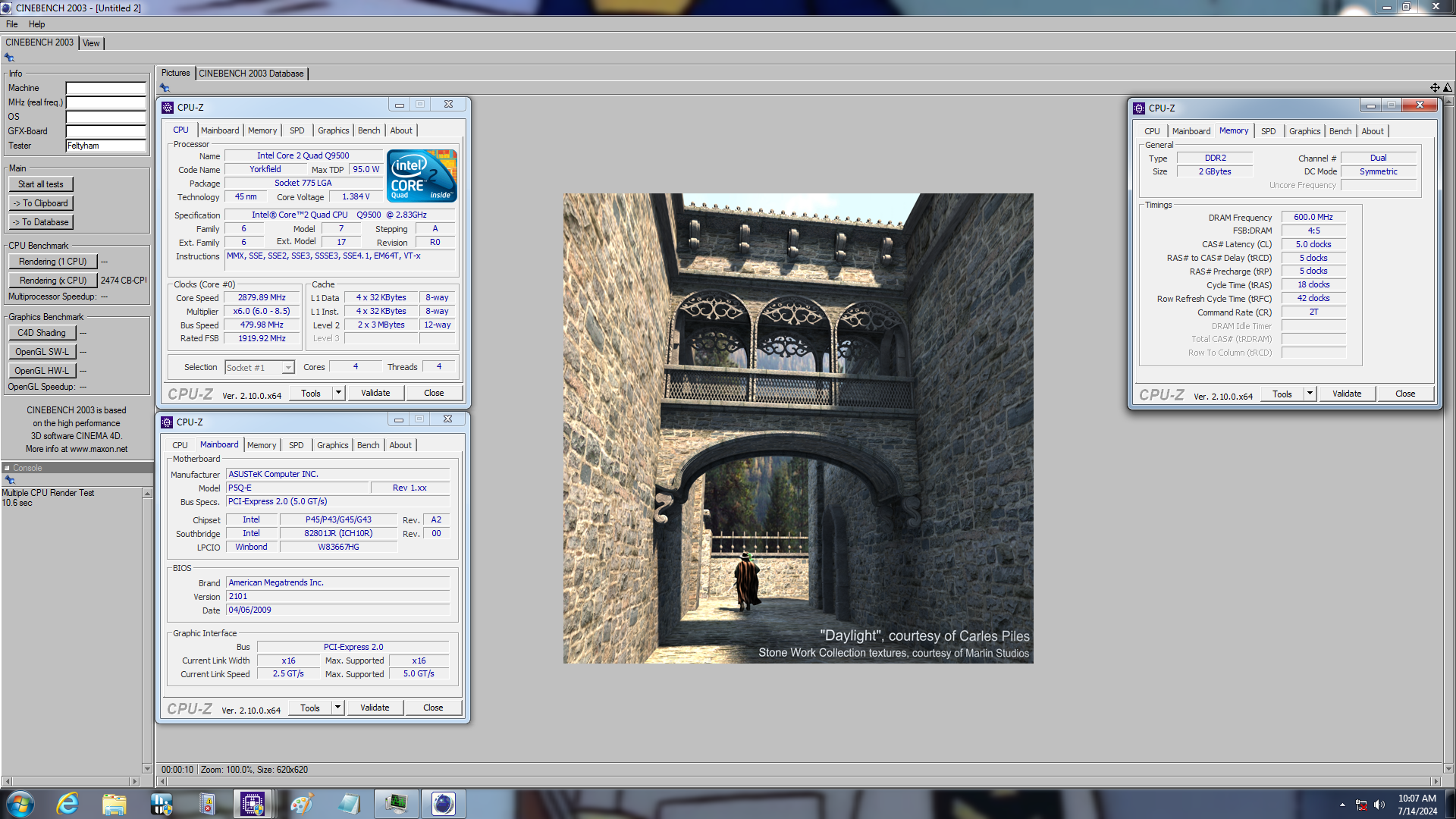1456x819 pixels.
Task: Open Graphics tab in top-left CPU-Z window
Action: click(x=334, y=130)
